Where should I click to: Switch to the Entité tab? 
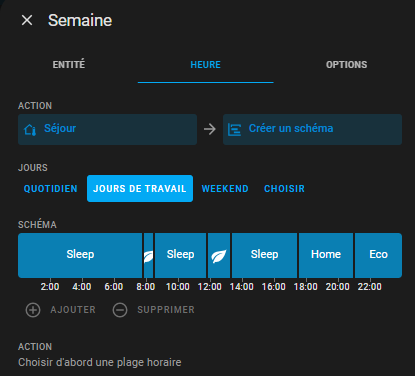(69, 65)
